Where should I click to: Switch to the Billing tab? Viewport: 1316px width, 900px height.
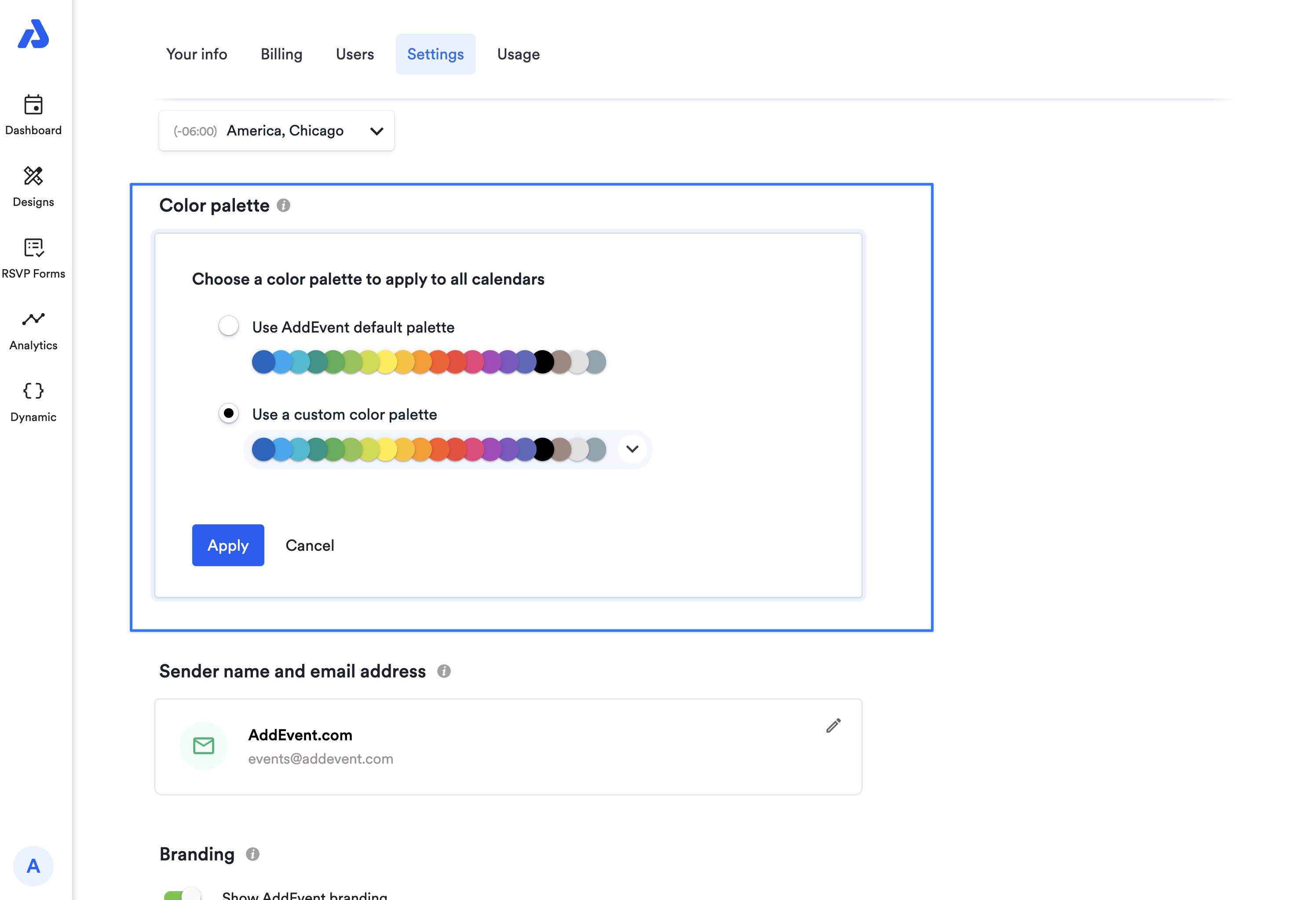click(x=281, y=55)
